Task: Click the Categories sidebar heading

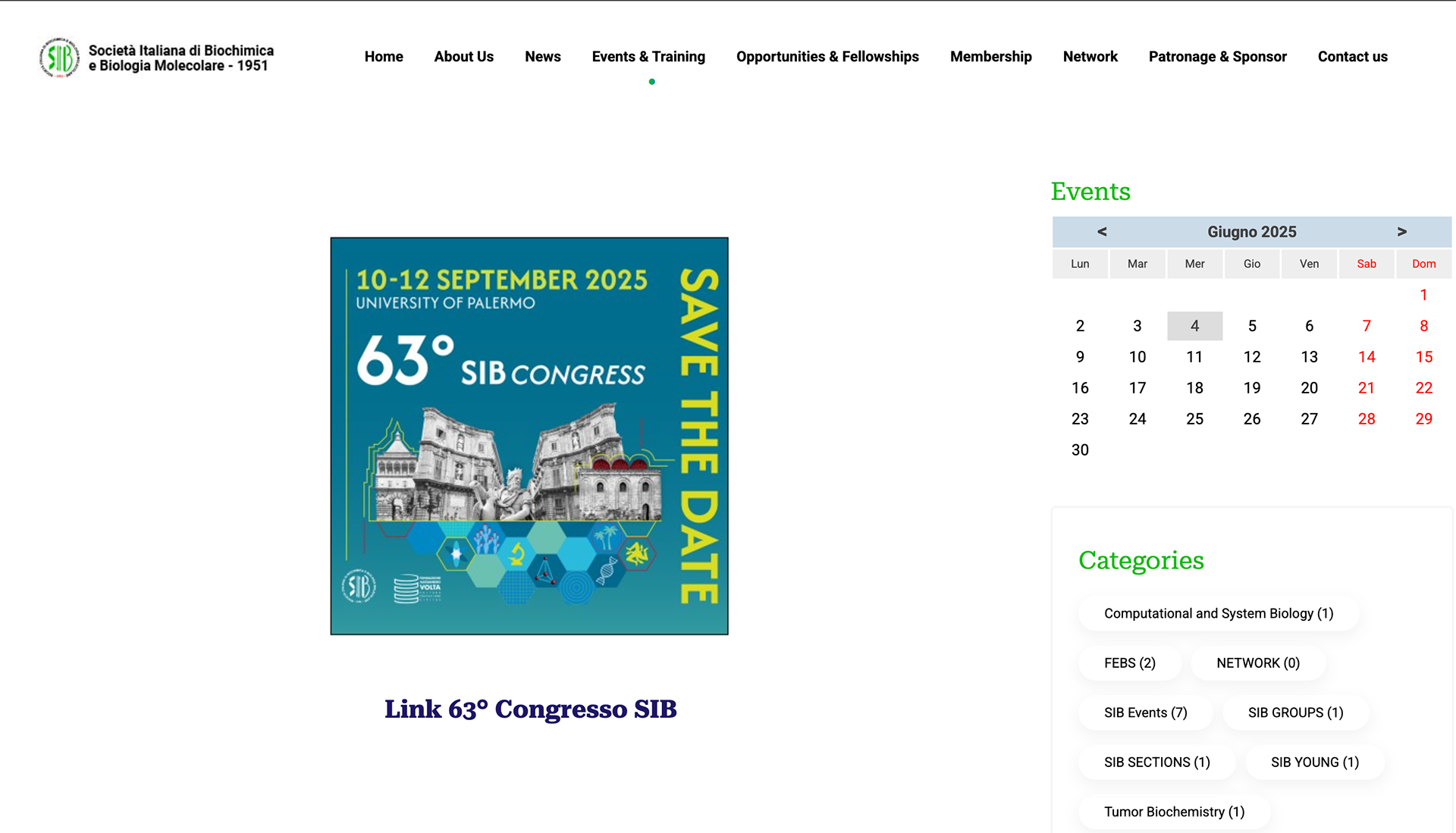Action: click(x=1141, y=561)
